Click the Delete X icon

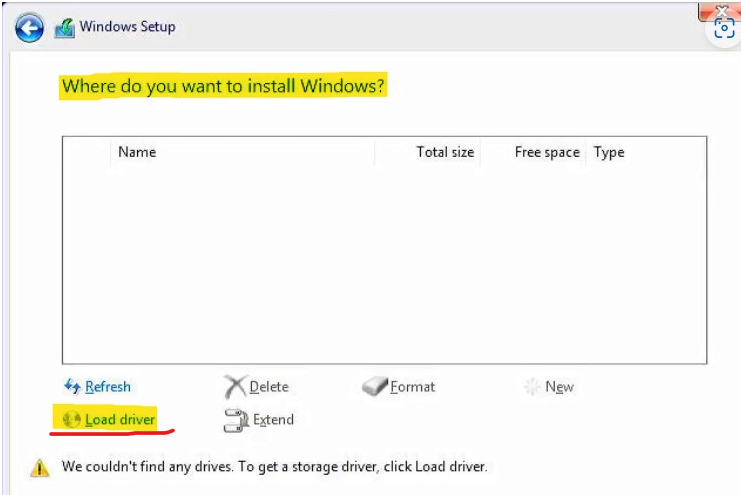[x=235, y=387]
